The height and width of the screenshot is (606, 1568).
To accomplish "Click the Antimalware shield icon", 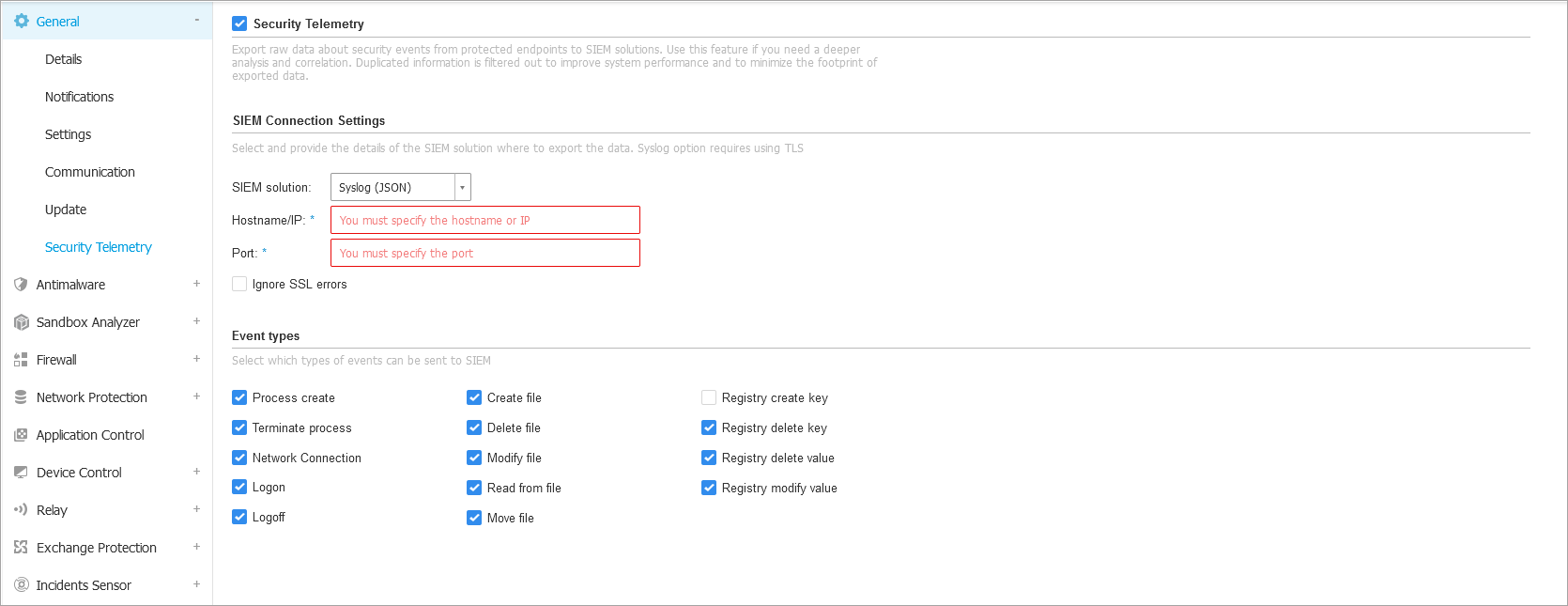I will point(21,284).
